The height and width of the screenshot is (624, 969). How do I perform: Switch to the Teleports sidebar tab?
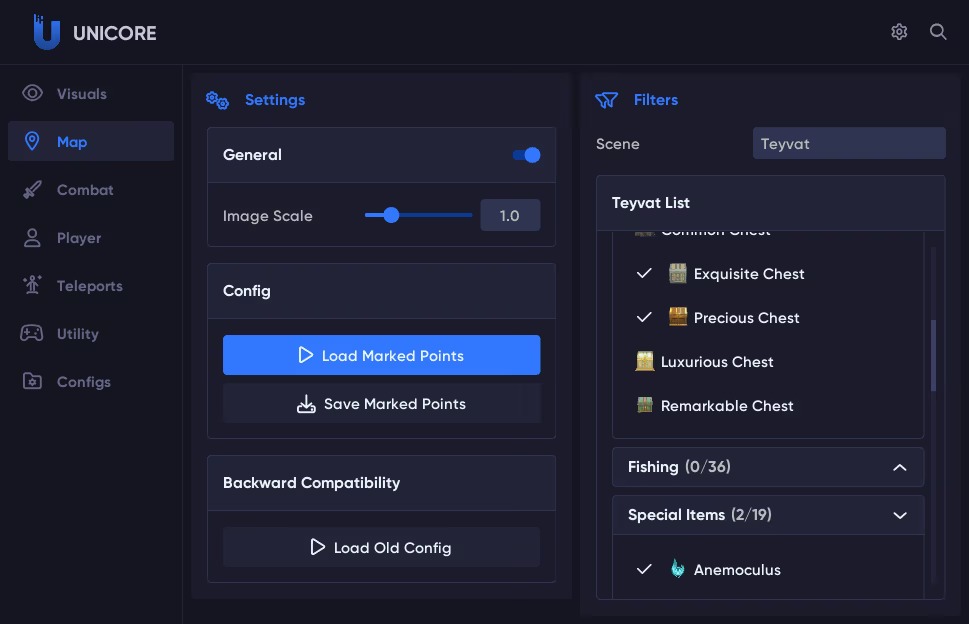91,285
